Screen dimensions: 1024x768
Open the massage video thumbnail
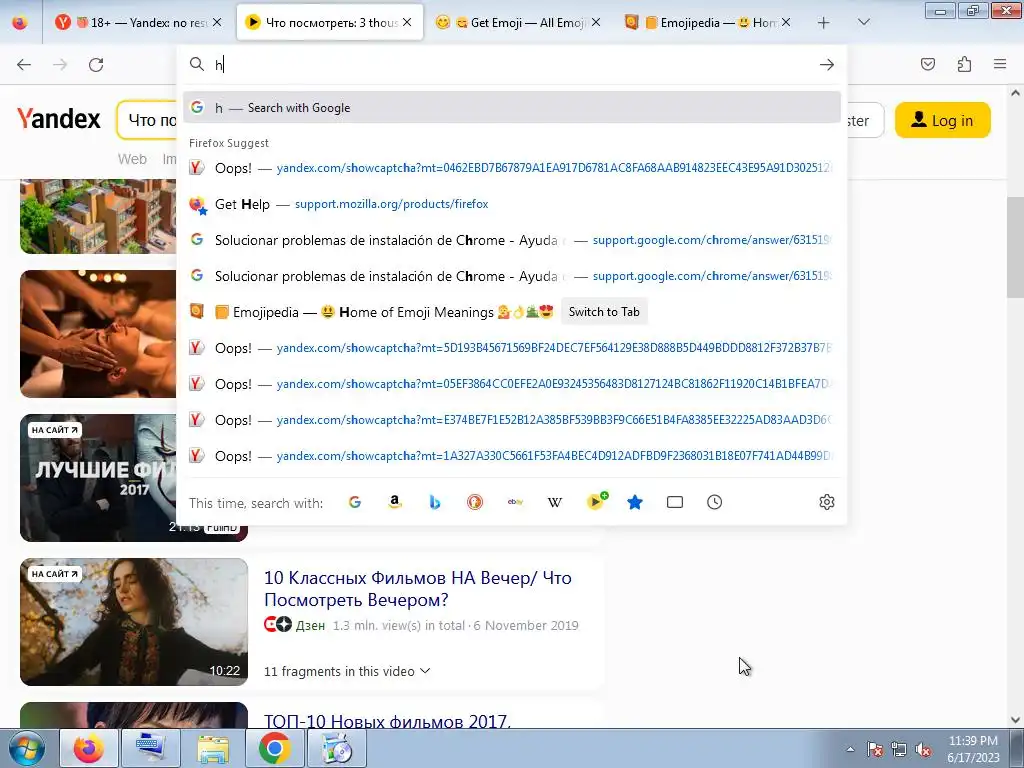coord(98,334)
